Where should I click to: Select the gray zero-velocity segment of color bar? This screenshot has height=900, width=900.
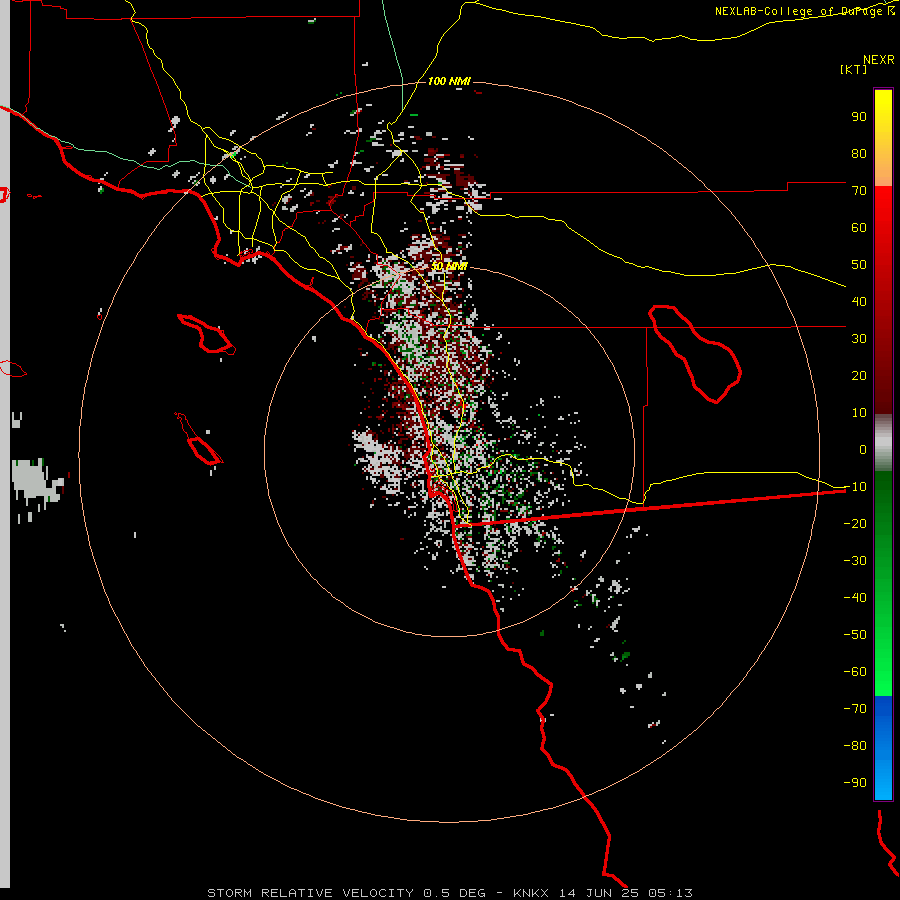(883, 442)
